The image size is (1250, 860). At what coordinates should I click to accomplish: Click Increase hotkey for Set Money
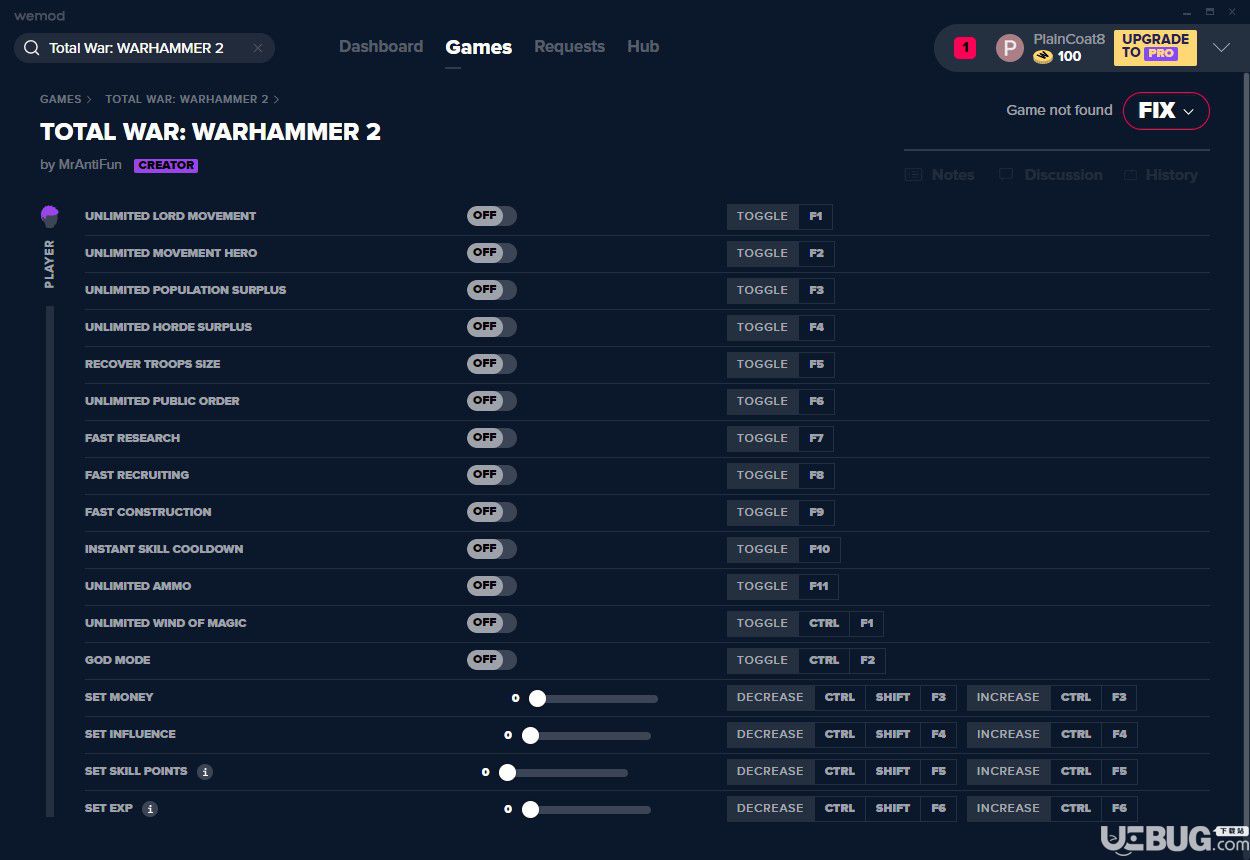(x=1008, y=697)
